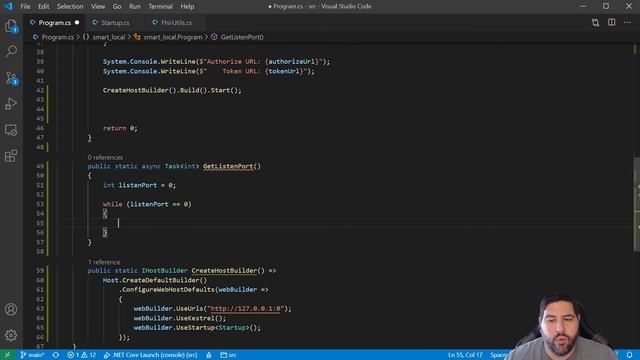Click line number 49 in gutter
The width and height of the screenshot is (640, 360).
(x=40, y=166)
